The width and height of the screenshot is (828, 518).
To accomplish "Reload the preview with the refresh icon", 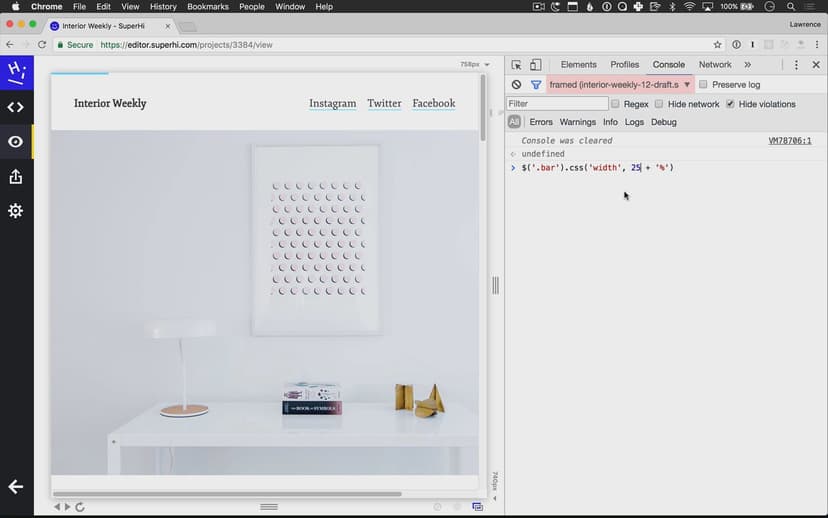I will (80, 507).
